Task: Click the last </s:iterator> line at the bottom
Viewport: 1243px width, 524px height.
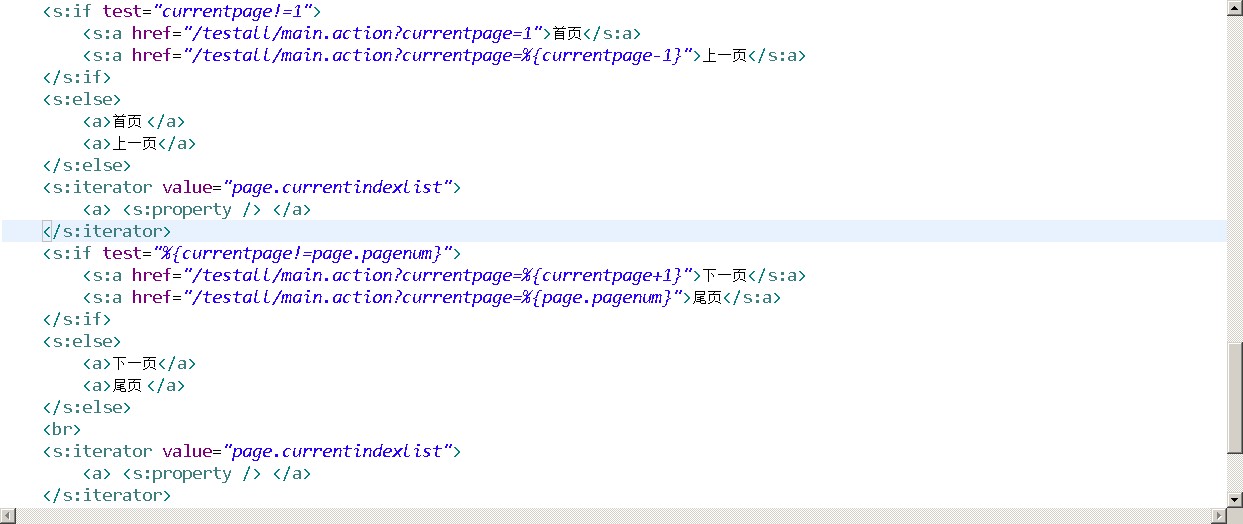Action: tap(107, 495)
